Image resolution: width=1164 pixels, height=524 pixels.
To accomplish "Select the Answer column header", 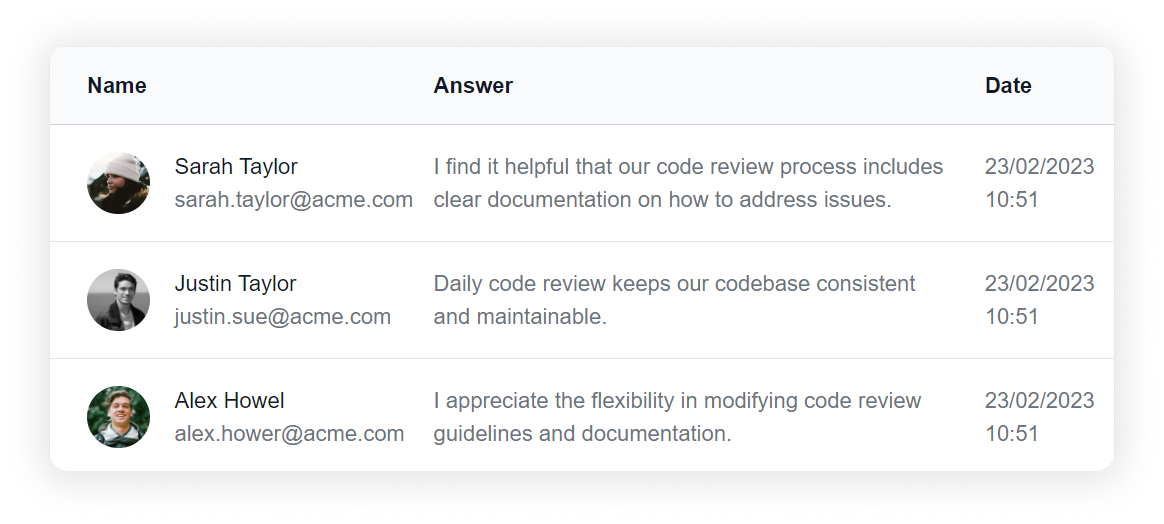I will coord(473,85).
